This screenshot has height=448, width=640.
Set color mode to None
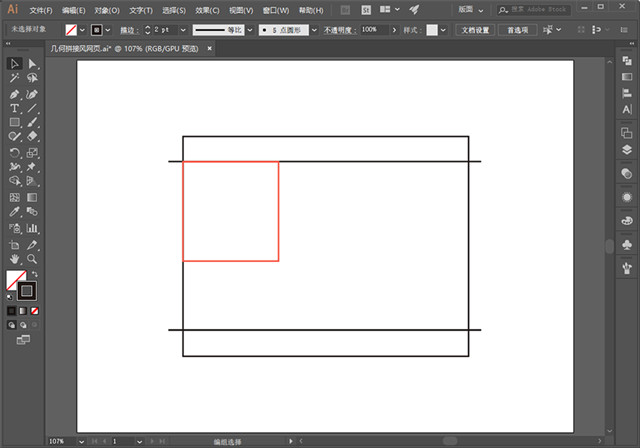(x=35, y=311)
